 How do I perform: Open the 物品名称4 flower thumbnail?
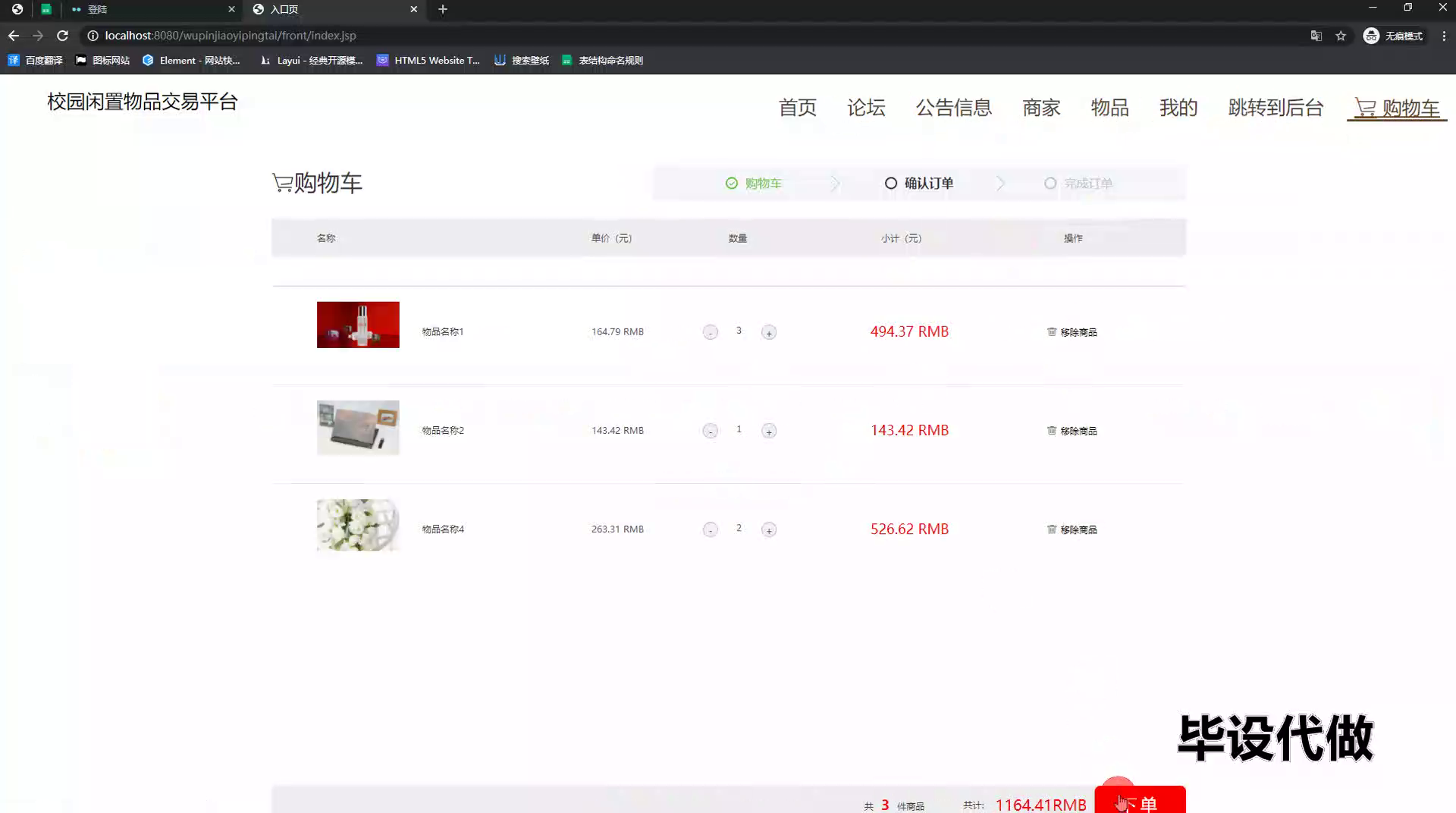[358, 525]
